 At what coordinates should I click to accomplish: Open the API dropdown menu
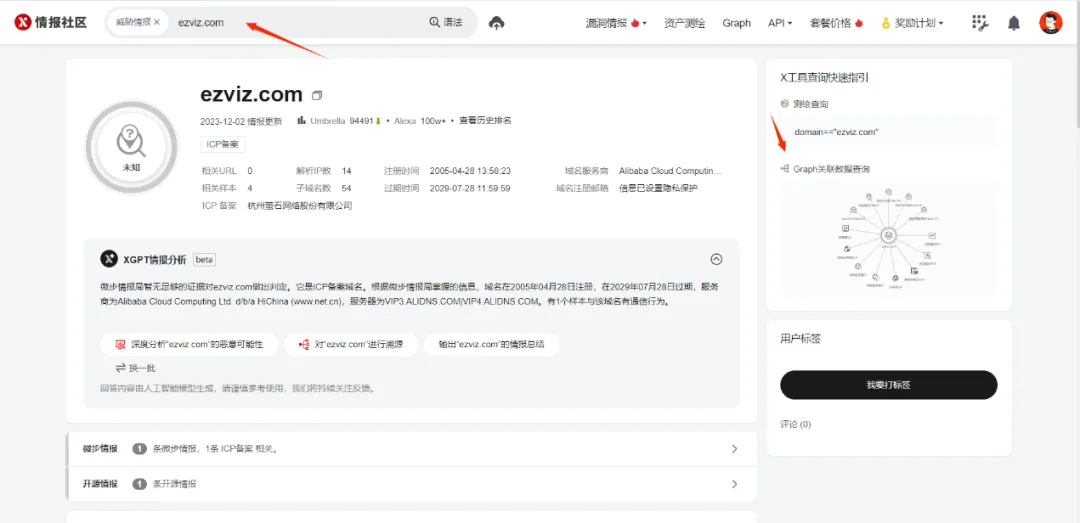pos(780,22)
